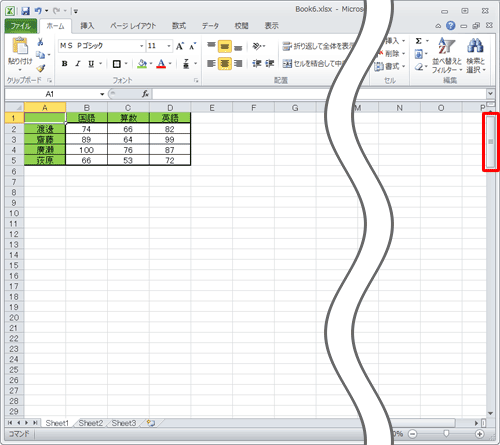
Task: Click the AutoSum sigma icon
Action: pos(419,41)
